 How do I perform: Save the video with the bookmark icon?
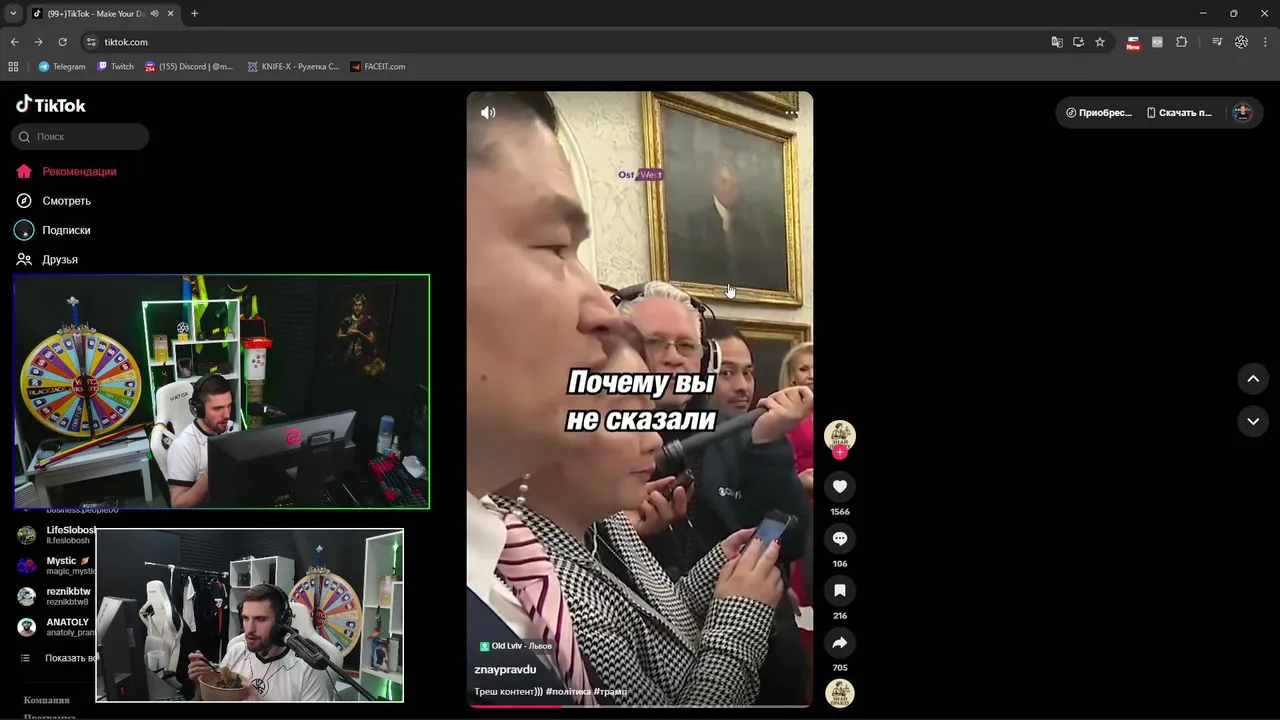click(x=840, y=591)
